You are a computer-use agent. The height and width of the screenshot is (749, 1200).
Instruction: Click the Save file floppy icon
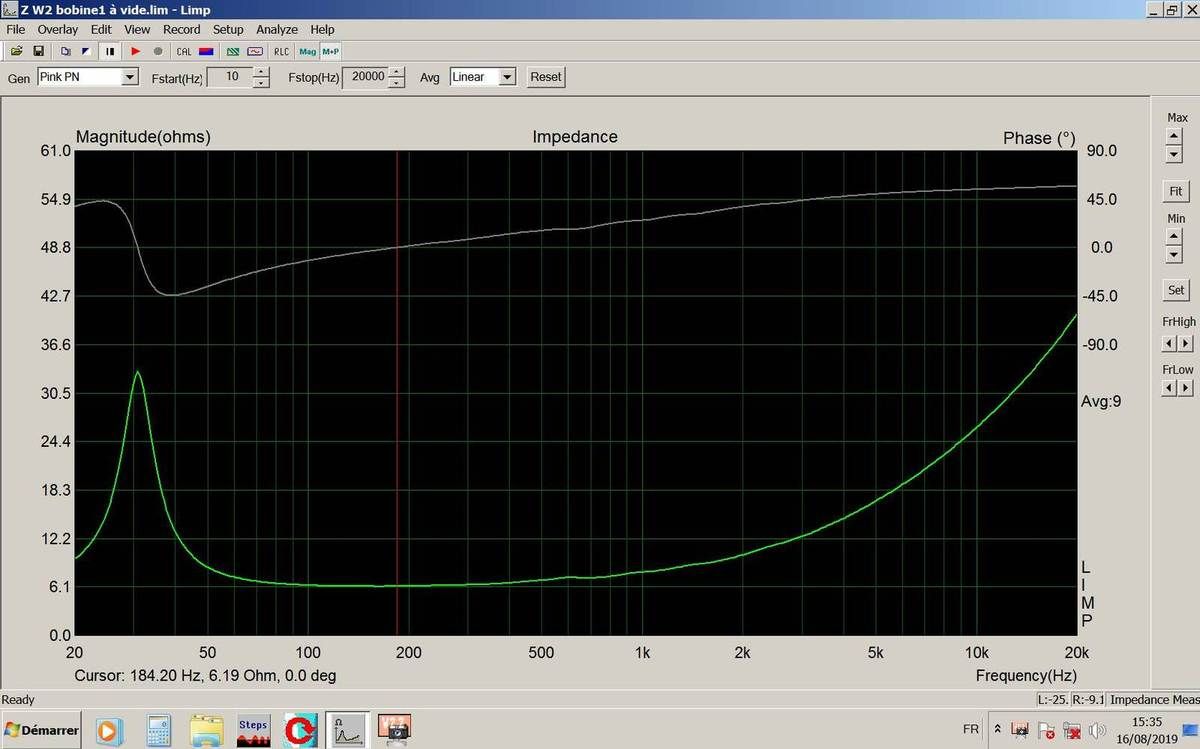point(38,51)
